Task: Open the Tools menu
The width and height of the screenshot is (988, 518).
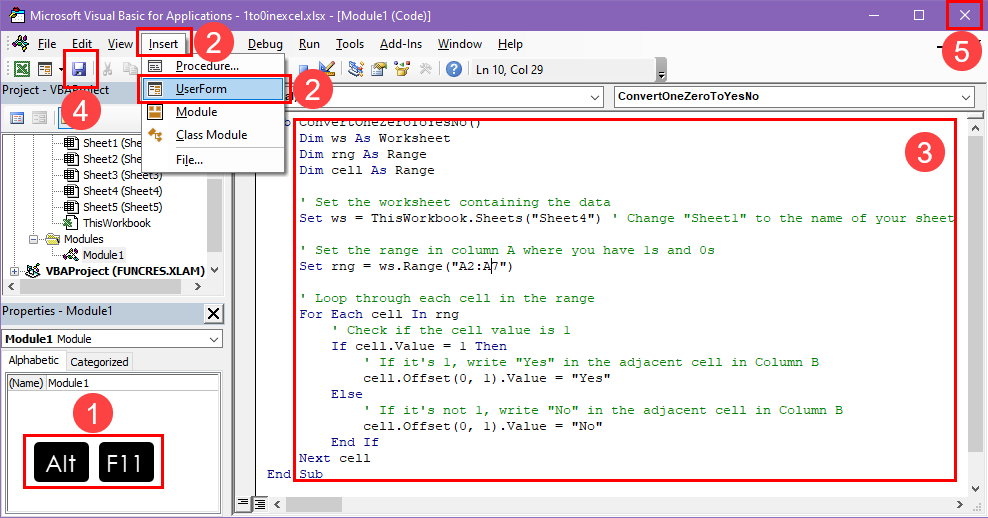Action: coord(350,44)
